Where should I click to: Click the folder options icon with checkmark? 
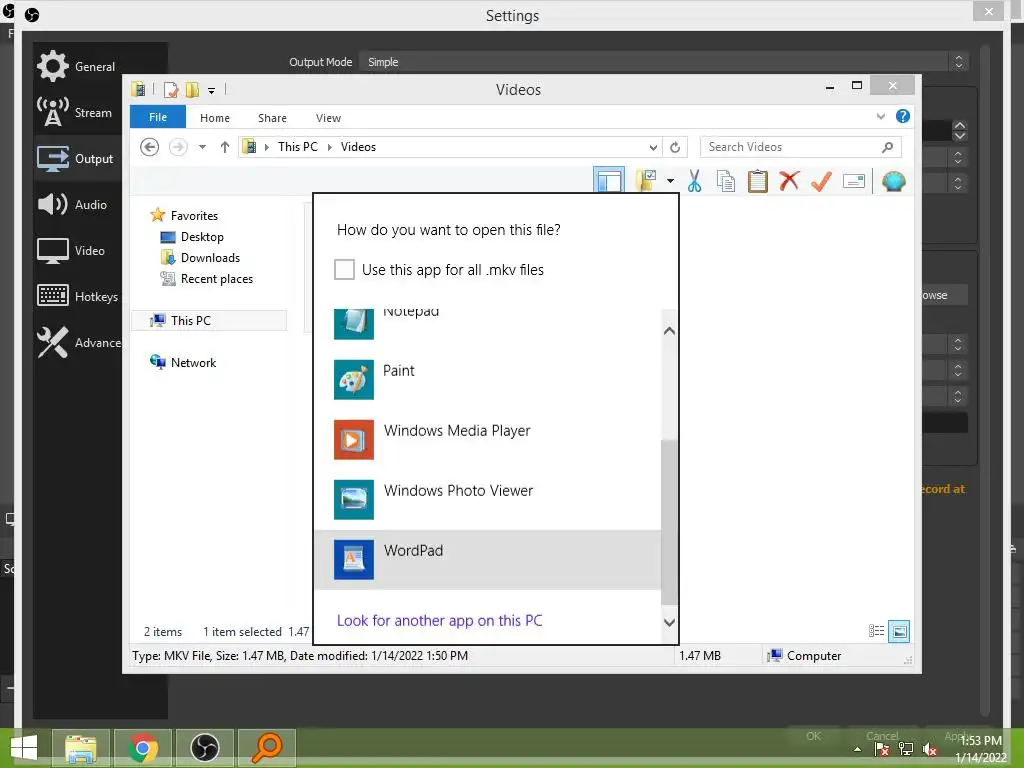click(x=646, y=180)
